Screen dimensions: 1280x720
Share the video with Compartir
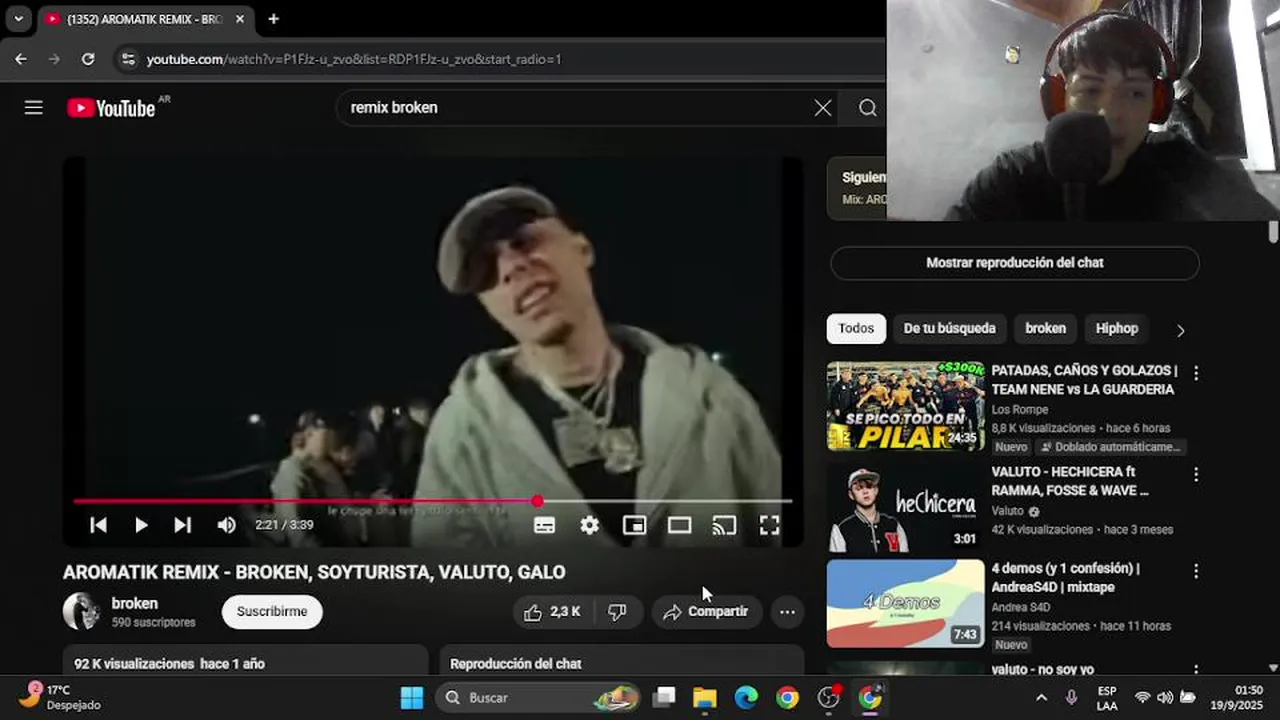[x=706, y=612]
